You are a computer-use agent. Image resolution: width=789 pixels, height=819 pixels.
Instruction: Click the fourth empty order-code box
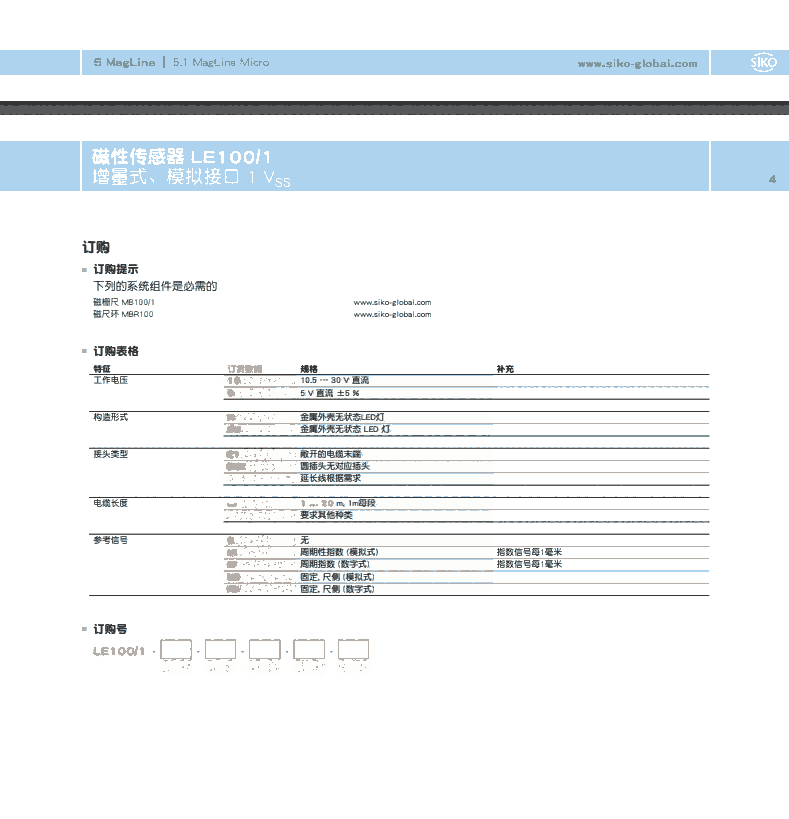tap(309, 650)
